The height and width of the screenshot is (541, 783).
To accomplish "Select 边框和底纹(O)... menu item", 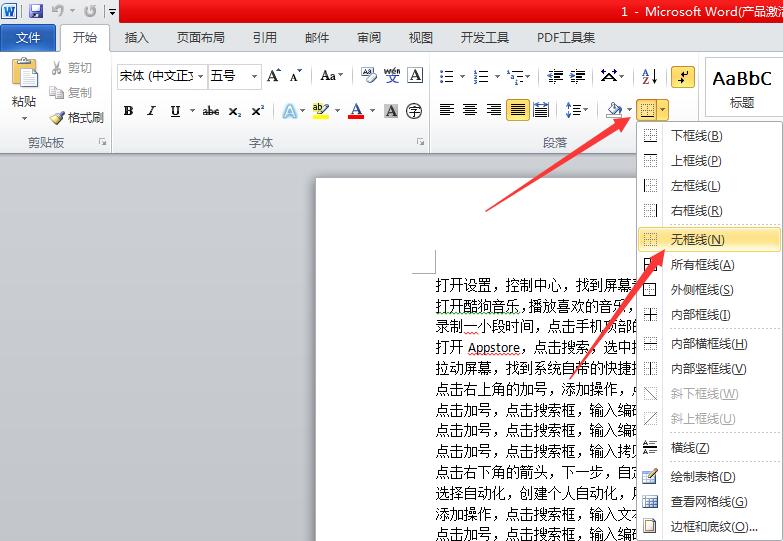I will pos(709,527).
